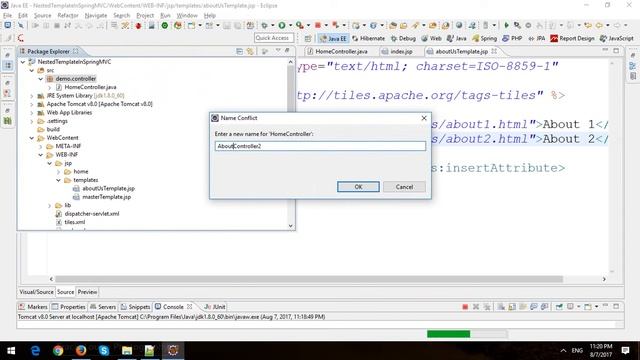Click the editor horizontal scrollbar
Viewport: 640px width, 360px height.
point(309,279)
